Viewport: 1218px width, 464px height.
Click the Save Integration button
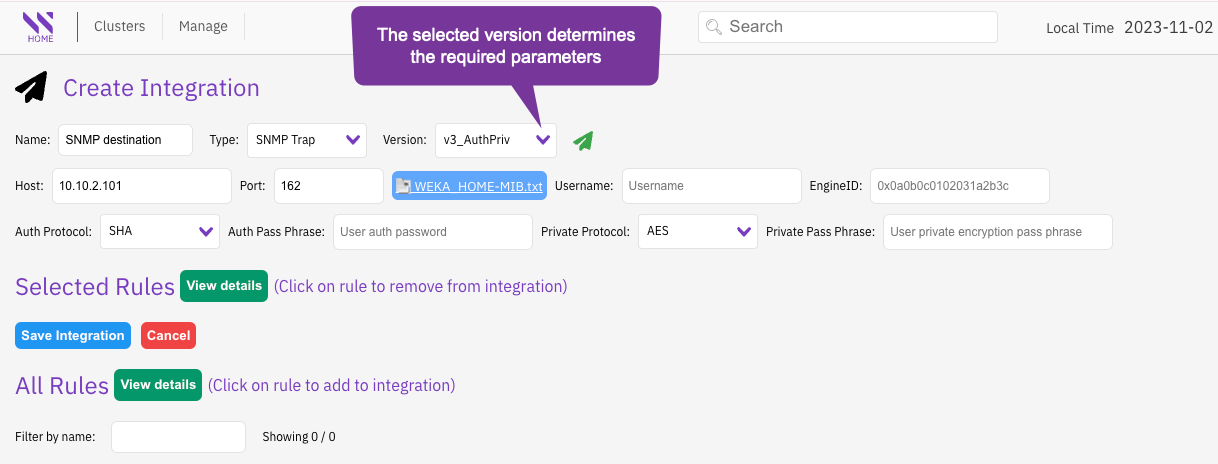[x=73, y=336]
